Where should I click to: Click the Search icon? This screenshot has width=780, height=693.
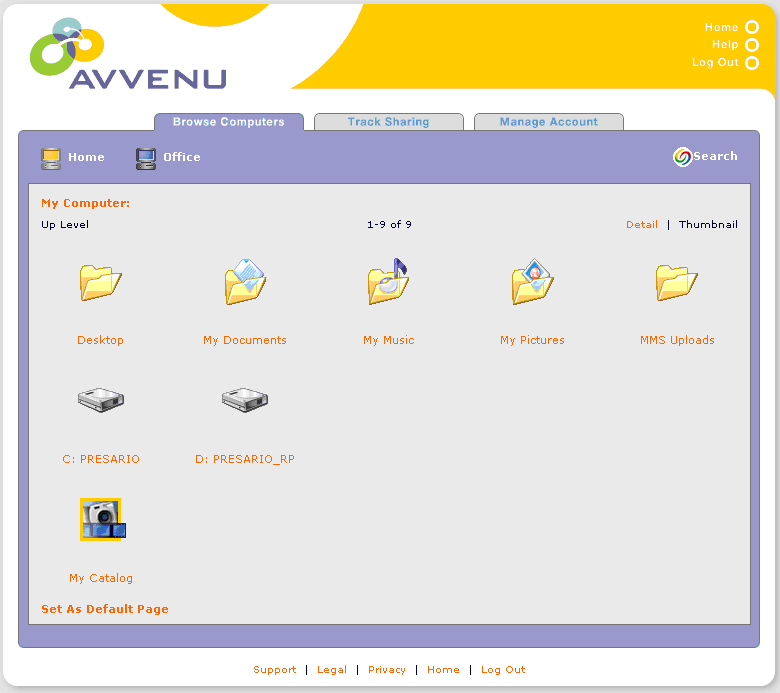[682, 157]
